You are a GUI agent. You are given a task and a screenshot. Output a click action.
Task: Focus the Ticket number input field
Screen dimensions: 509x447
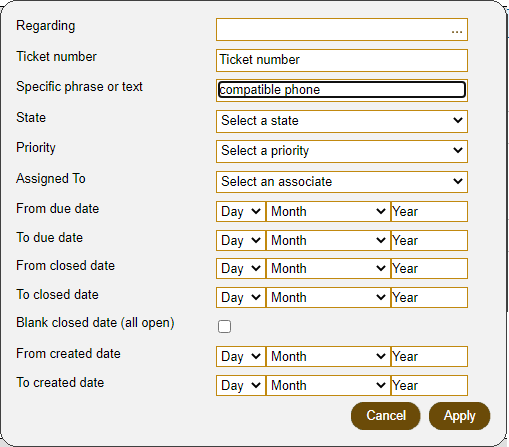pyautogui.click(x=342, y=60)
